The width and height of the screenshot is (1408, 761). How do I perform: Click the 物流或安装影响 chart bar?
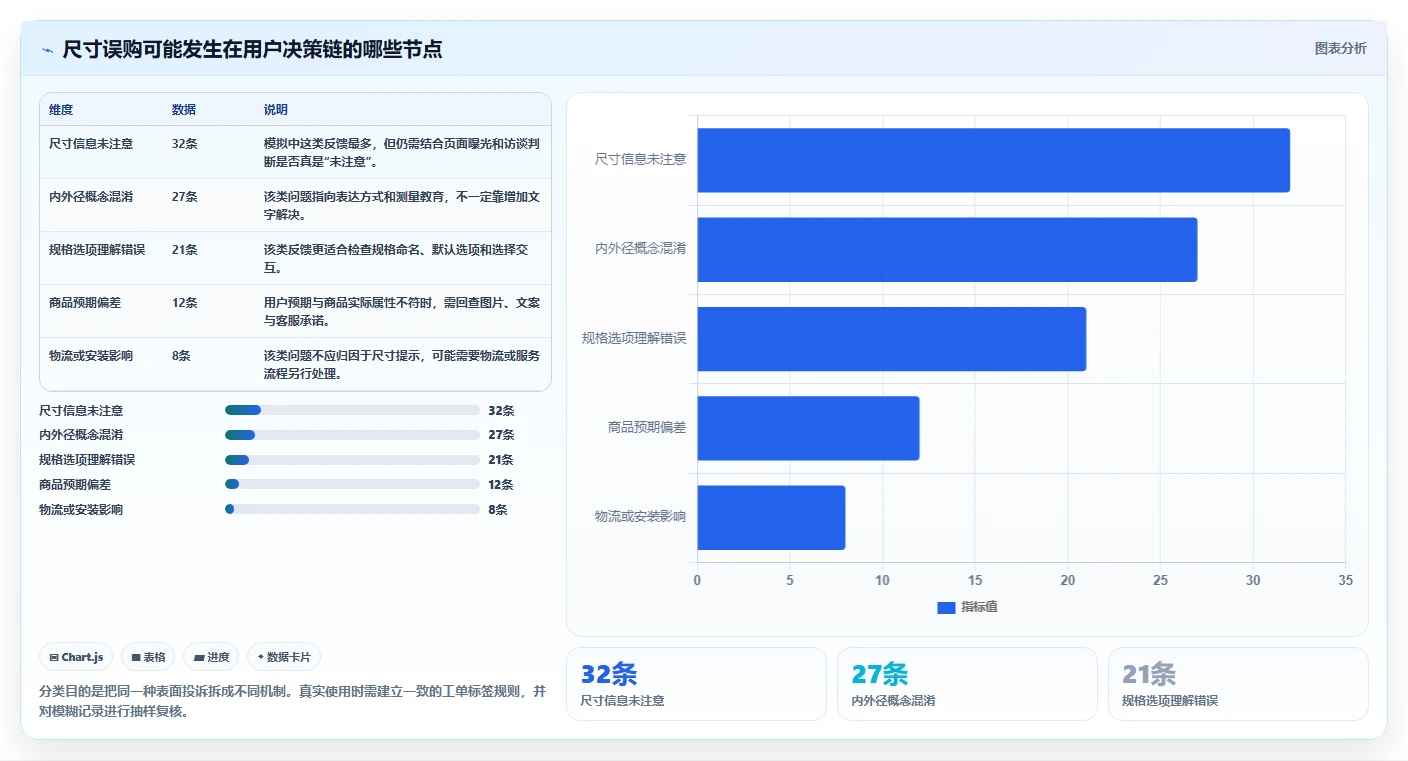[x=771, y=517]
